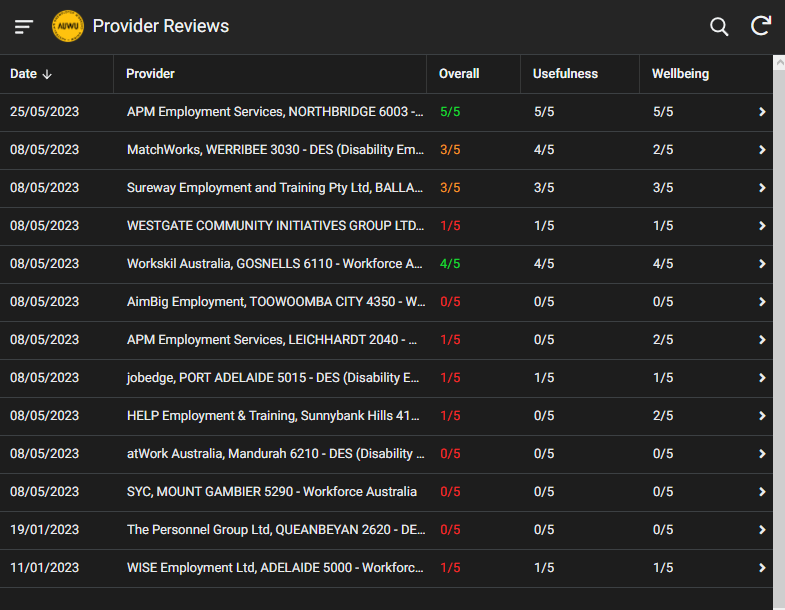Click the vertical scrollbar track
The image size is (785, 610).
[779, 341]
